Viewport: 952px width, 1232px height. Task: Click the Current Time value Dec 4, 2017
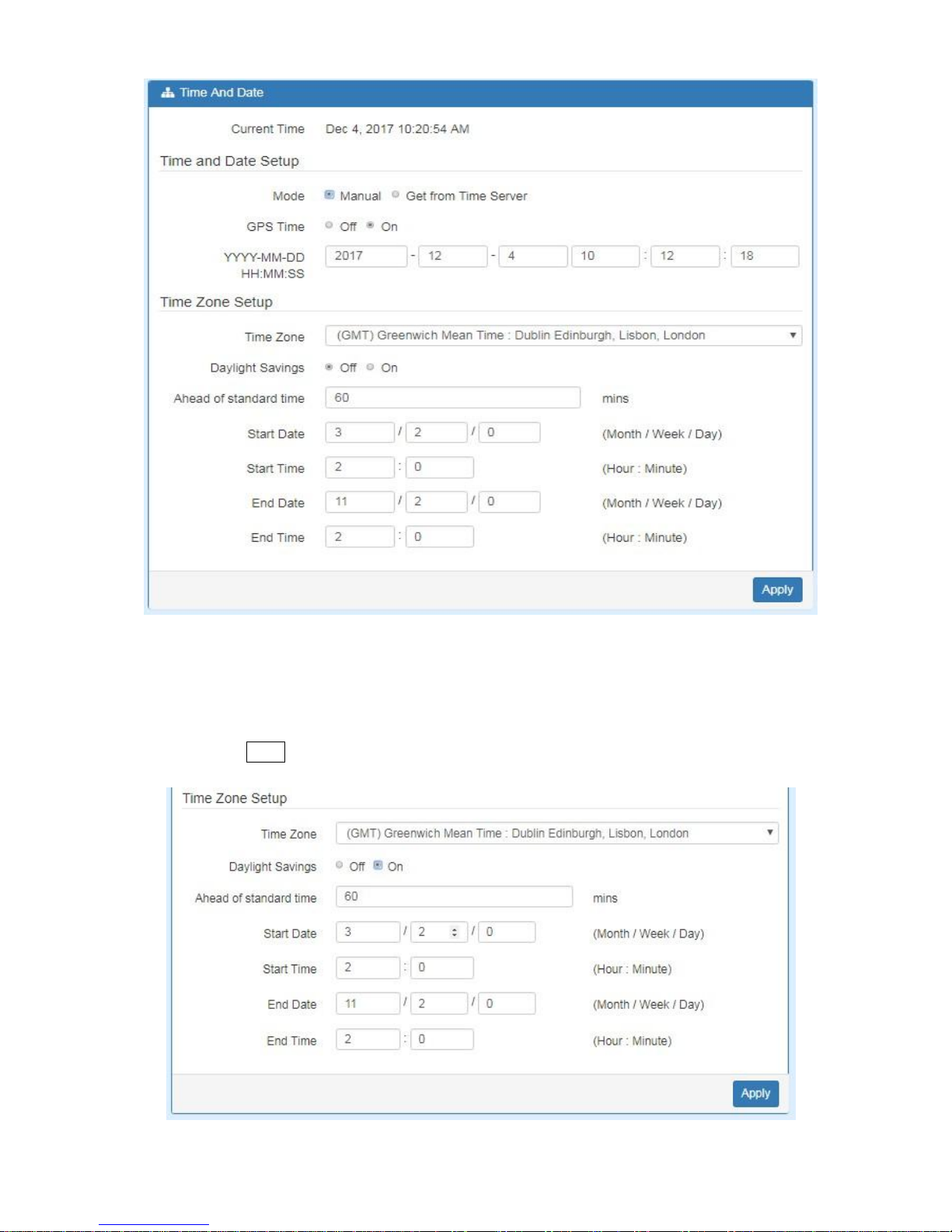[397, 129]
